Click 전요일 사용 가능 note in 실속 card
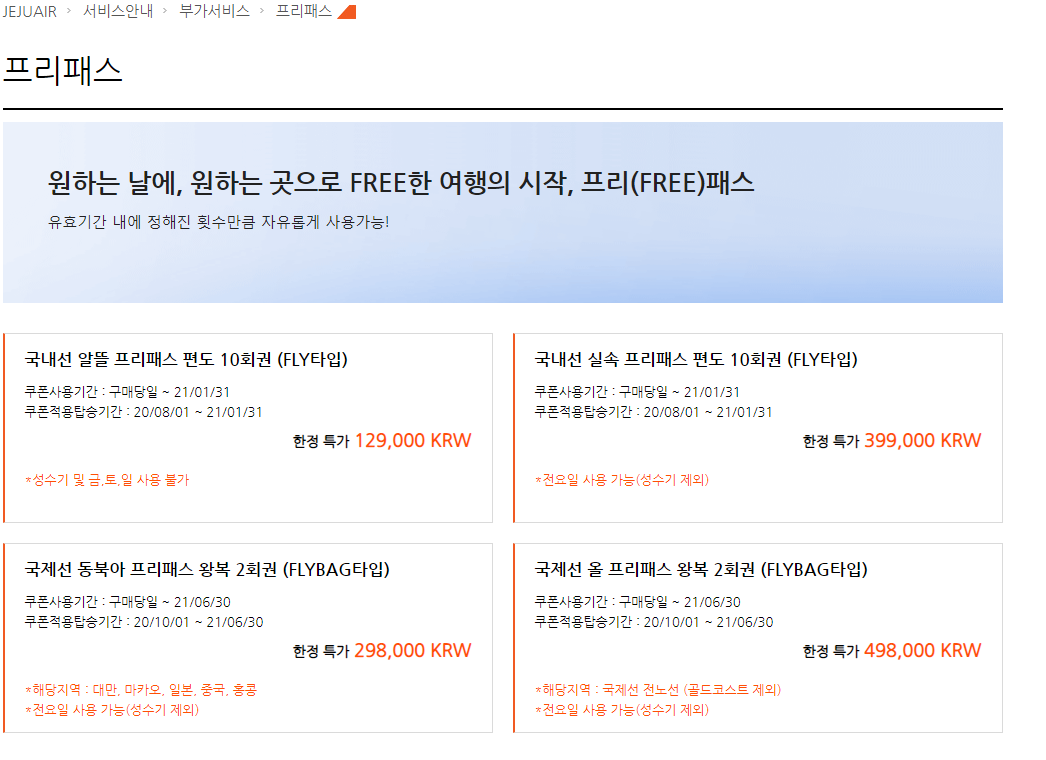This screenshot has height=760, width=1046. point(622,480)
